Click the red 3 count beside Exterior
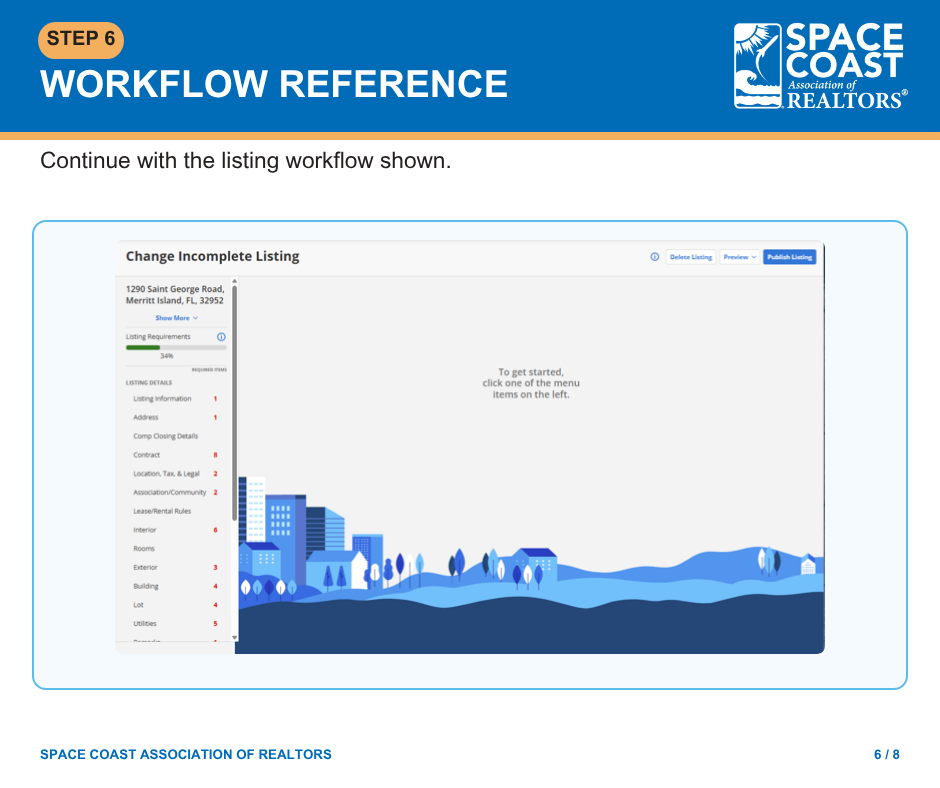This screenshot has width=940, height=788. click(x=215, y=567)
